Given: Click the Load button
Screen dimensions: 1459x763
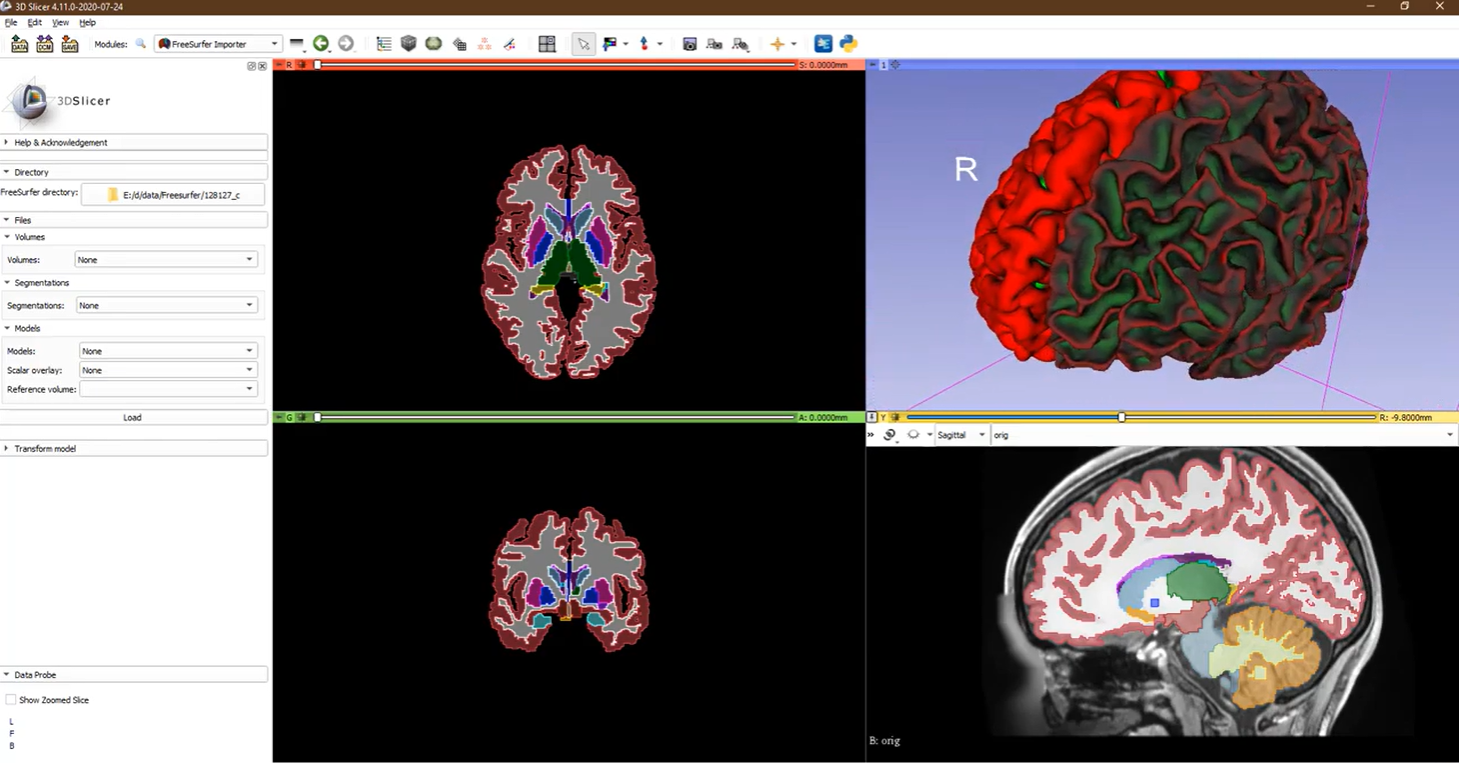Looking at the screenshot, I should click(132, 417).
